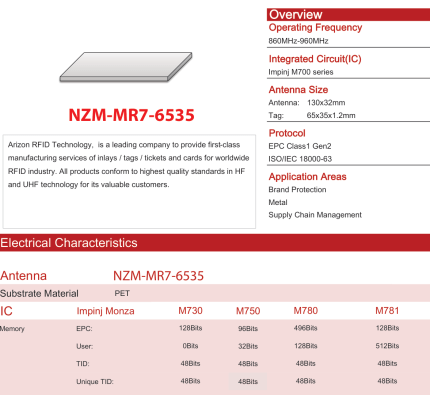Viewport: 430px width, 395px height.
Task: Select the M730 TID 48Bits cell
Action: [190, 363]
